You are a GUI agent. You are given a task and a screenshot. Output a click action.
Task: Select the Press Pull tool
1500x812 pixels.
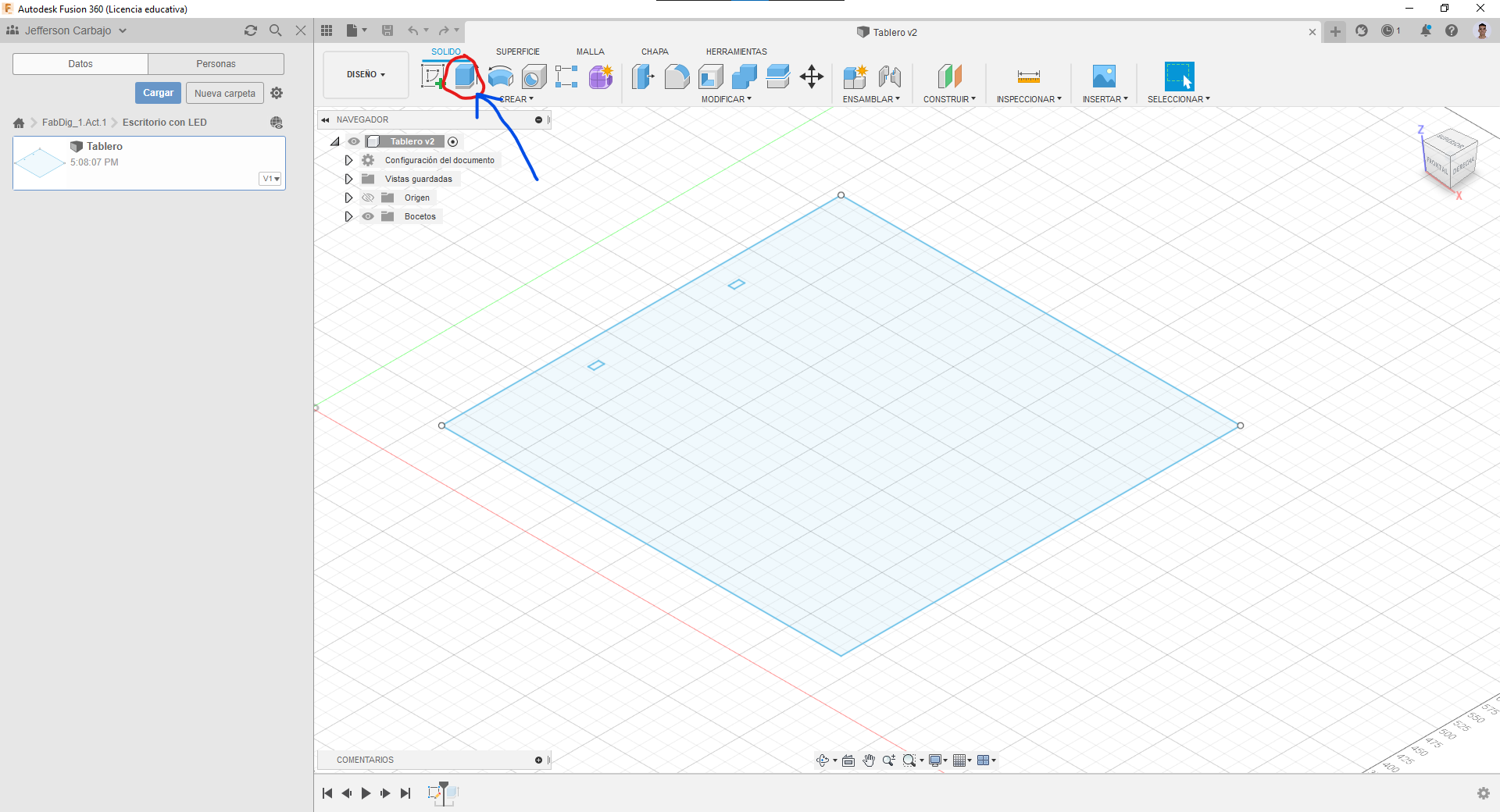coord(643,77)
